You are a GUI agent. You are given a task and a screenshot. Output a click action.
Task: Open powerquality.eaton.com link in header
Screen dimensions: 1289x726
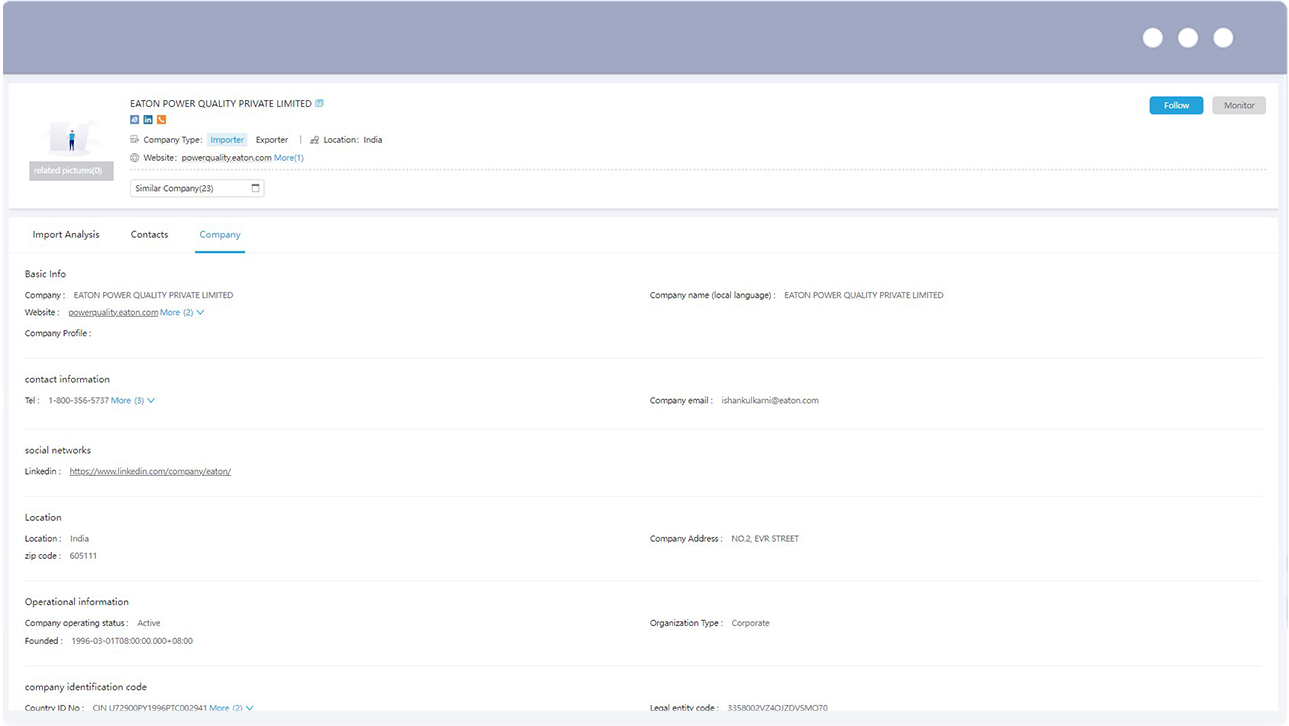(x=227, y=158)
